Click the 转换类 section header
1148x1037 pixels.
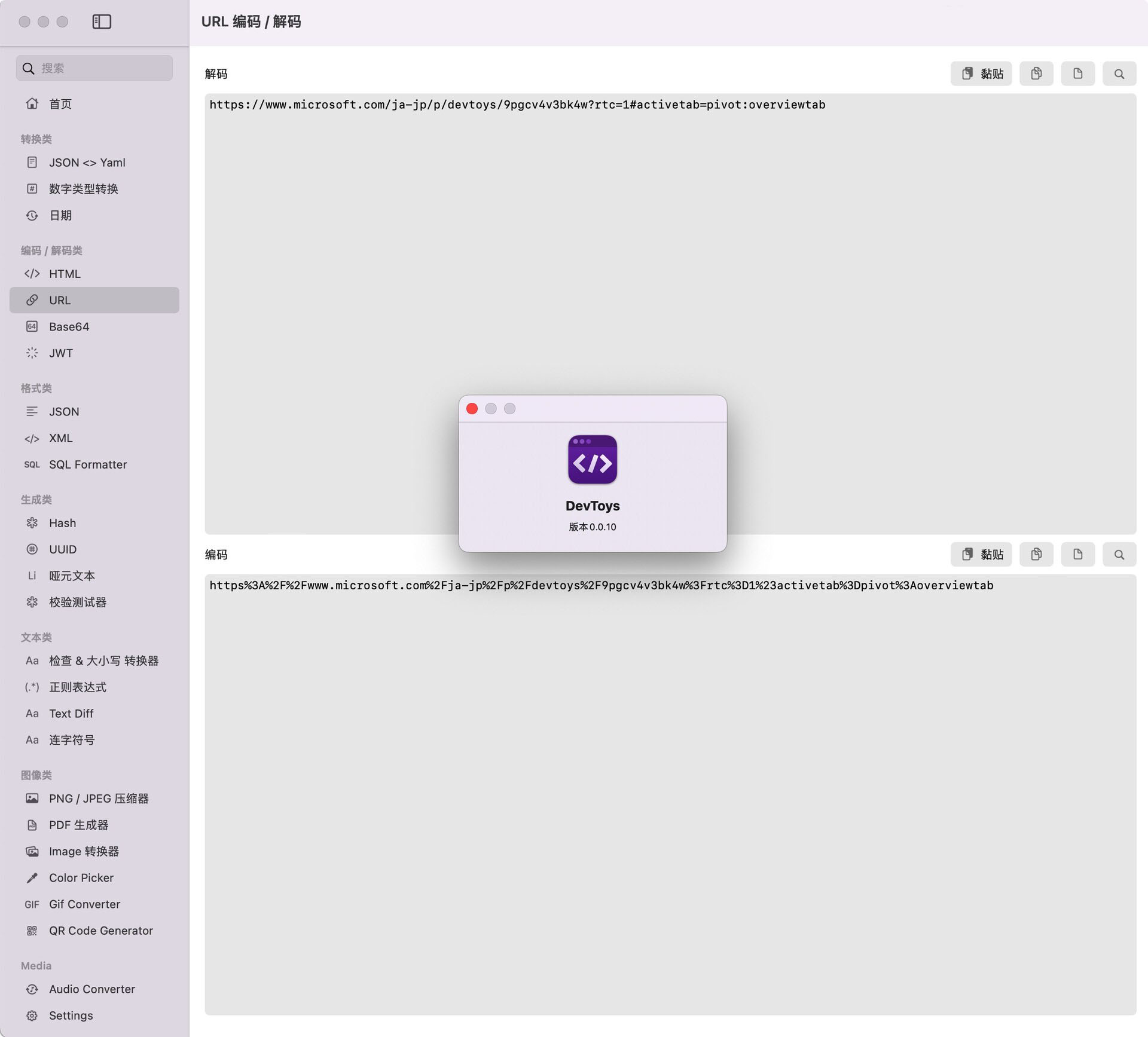click(x=36, y=139)
